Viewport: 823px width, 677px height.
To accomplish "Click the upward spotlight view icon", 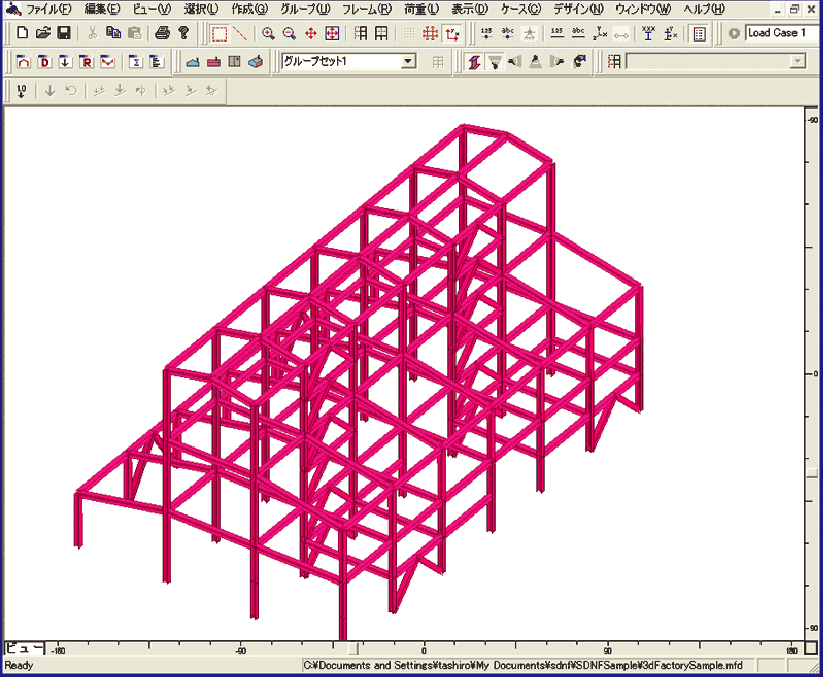I will click(x=536, y=62).
